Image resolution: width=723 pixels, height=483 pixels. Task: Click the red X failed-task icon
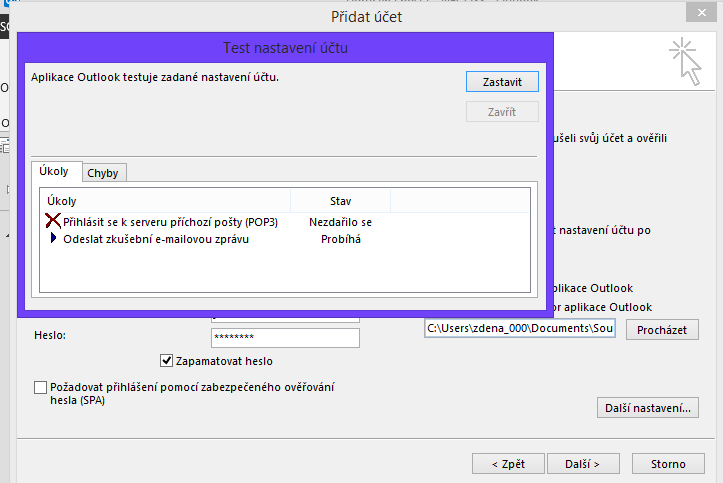[53, 222]
